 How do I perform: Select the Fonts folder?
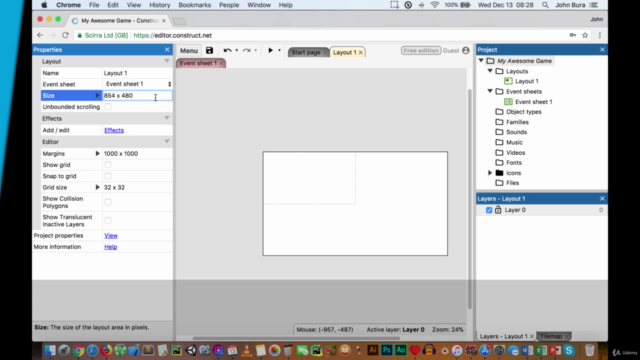[514, 162]
